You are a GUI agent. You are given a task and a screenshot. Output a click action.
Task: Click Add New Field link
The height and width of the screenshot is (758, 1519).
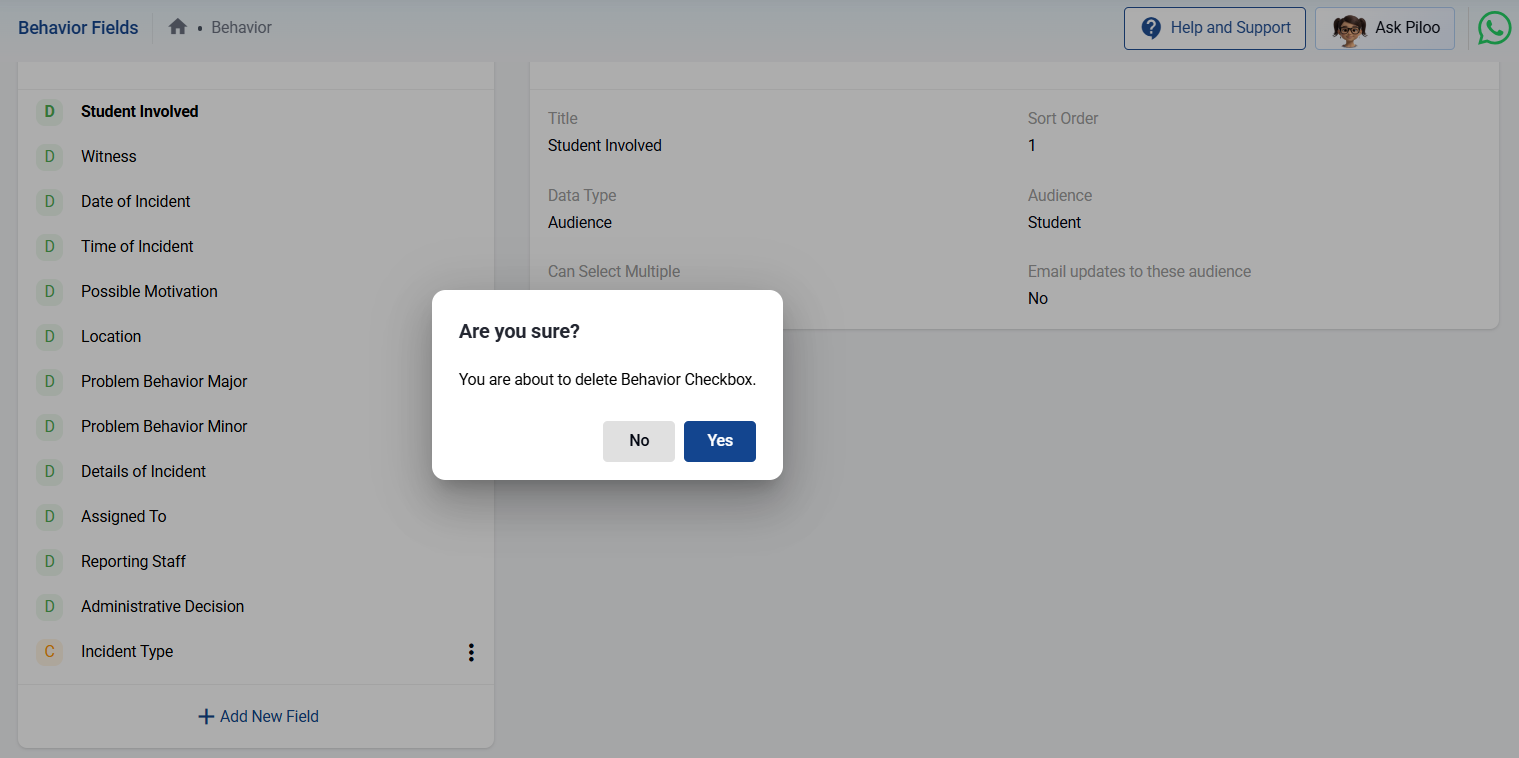point(268,716)
